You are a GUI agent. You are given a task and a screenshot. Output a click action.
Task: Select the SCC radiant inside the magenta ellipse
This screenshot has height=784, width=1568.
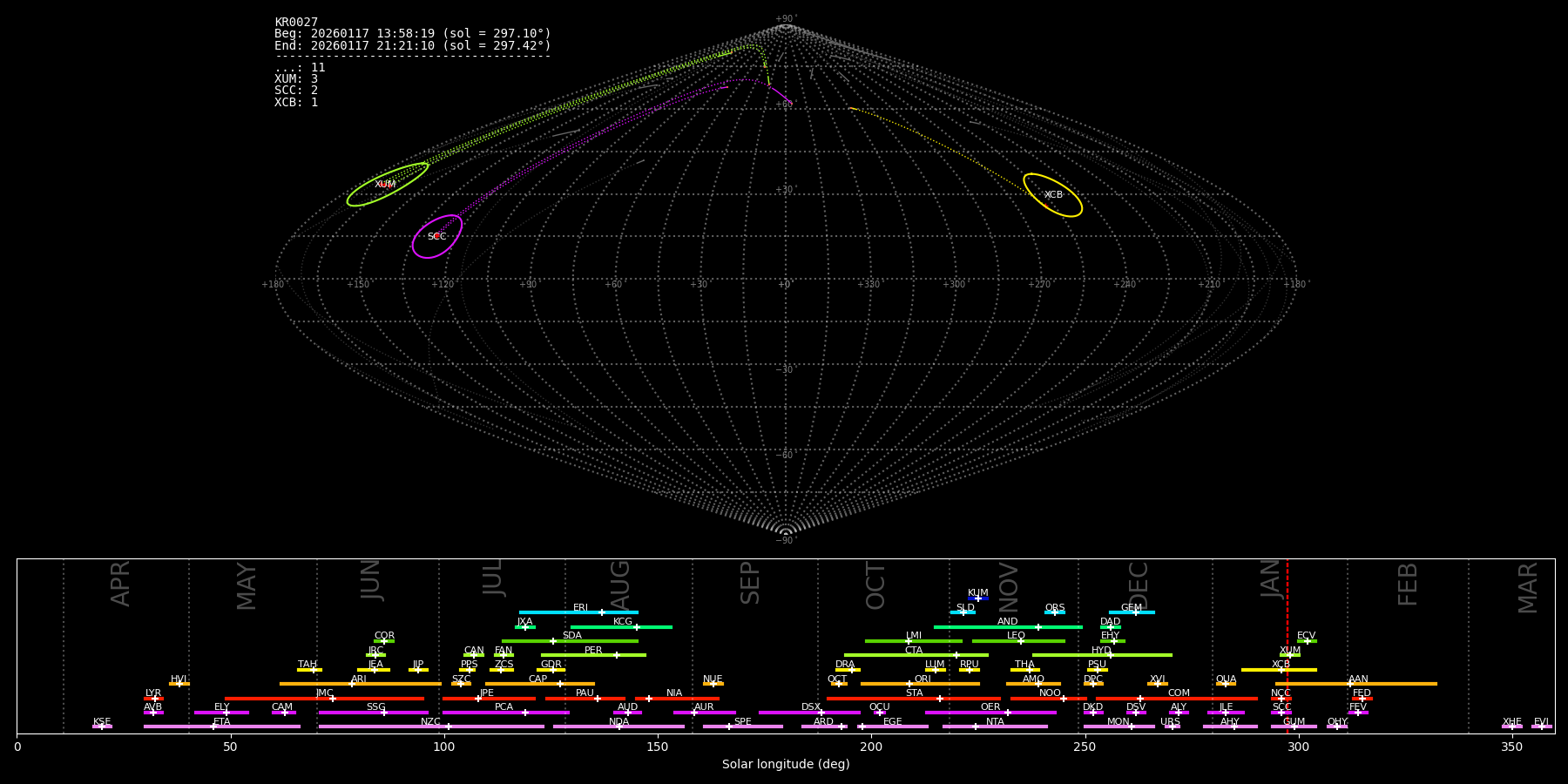pos(436,237)
